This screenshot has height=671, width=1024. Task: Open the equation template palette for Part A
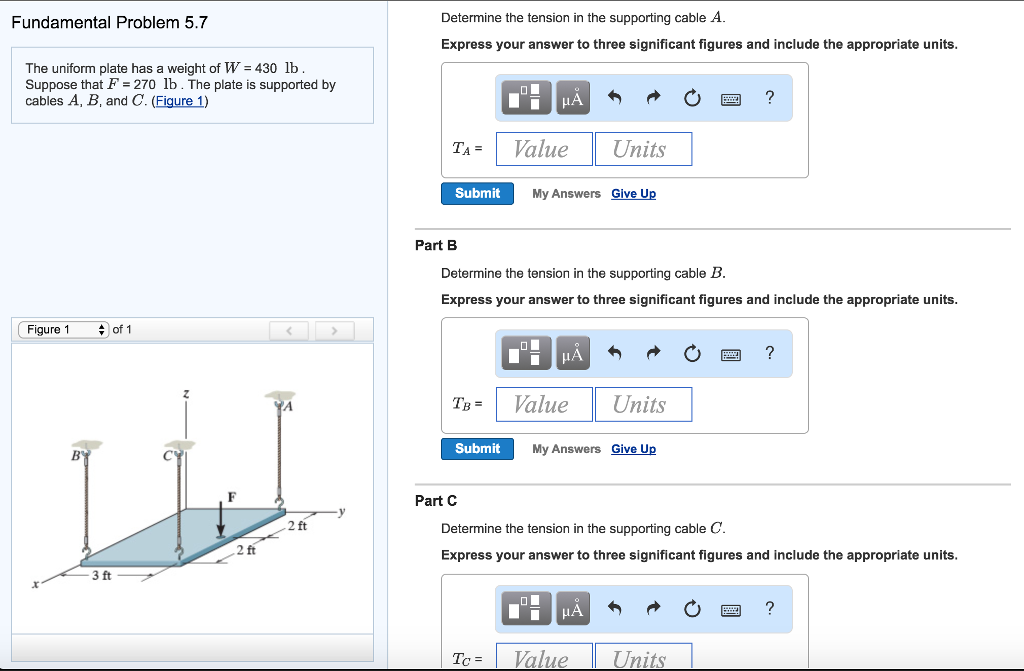[525, 97]
